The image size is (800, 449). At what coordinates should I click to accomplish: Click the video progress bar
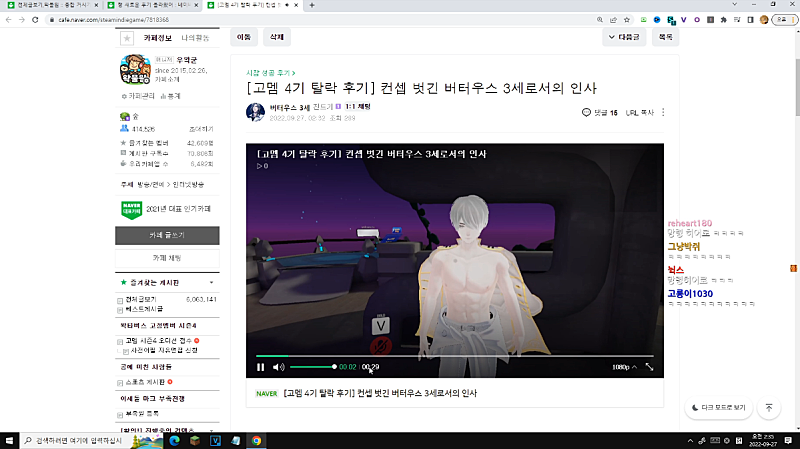click(455, 356)
